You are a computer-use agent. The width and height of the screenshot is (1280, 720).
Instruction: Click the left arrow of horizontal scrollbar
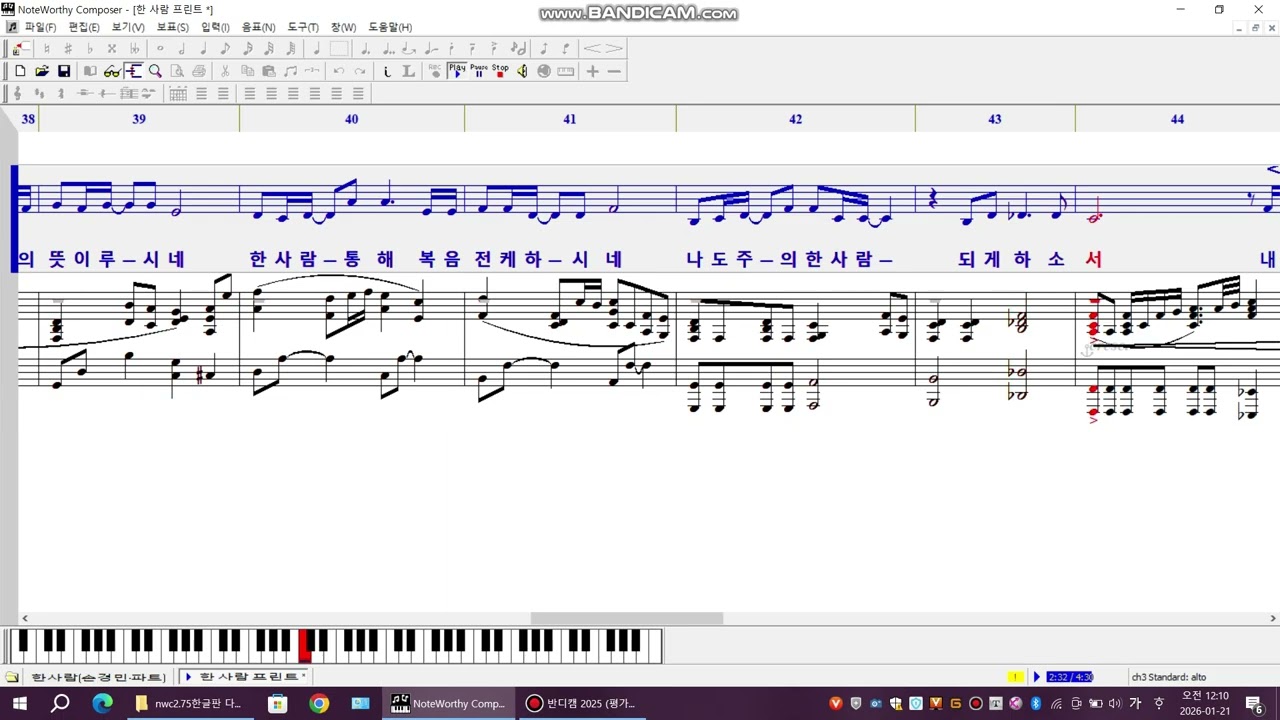coord(25,619)
